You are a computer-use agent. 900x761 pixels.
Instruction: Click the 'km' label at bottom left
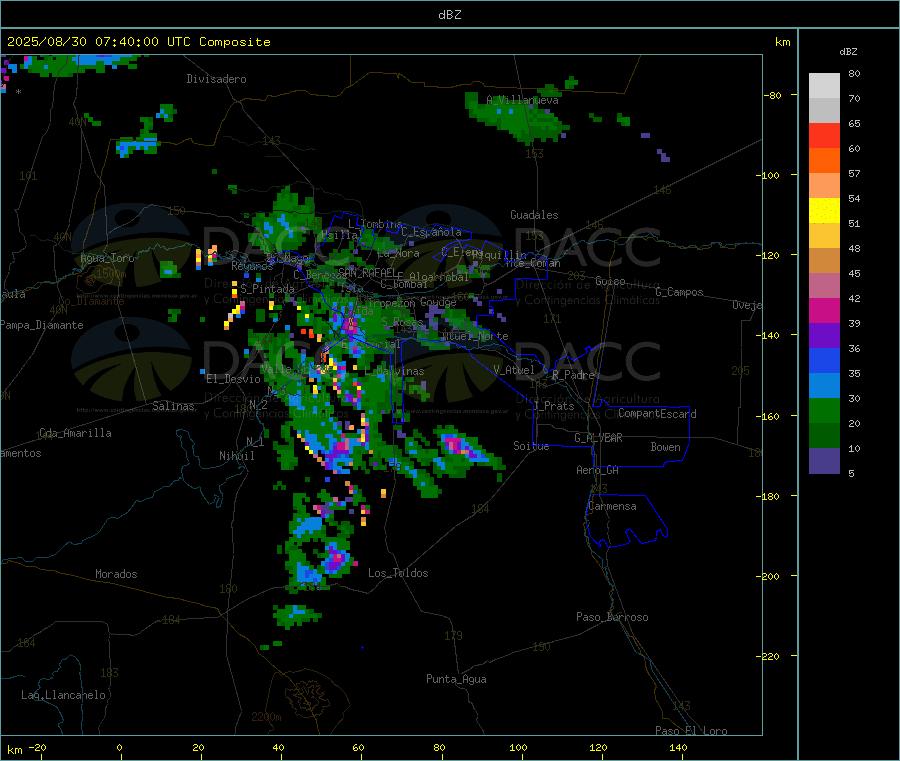(x=14, y=750)
